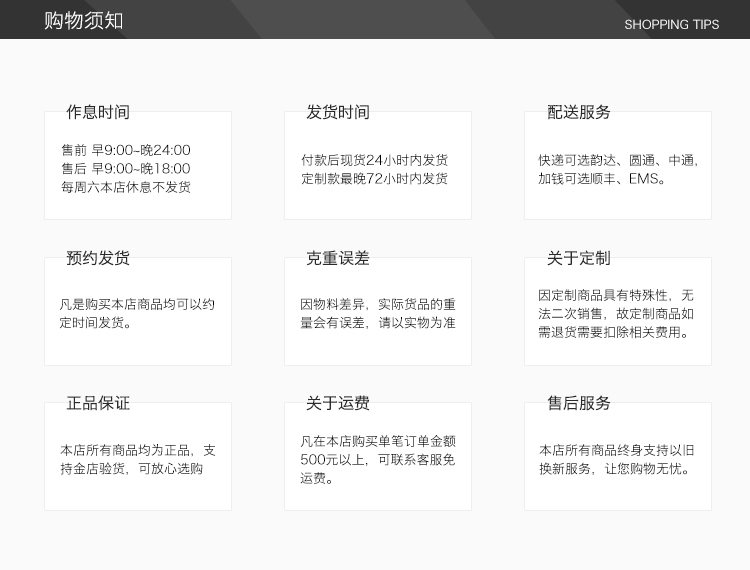Screen dimensions: 750x570
Task: Click the line 快递可选韵达、圆通、中通
Action: click(x=618, y=160)
